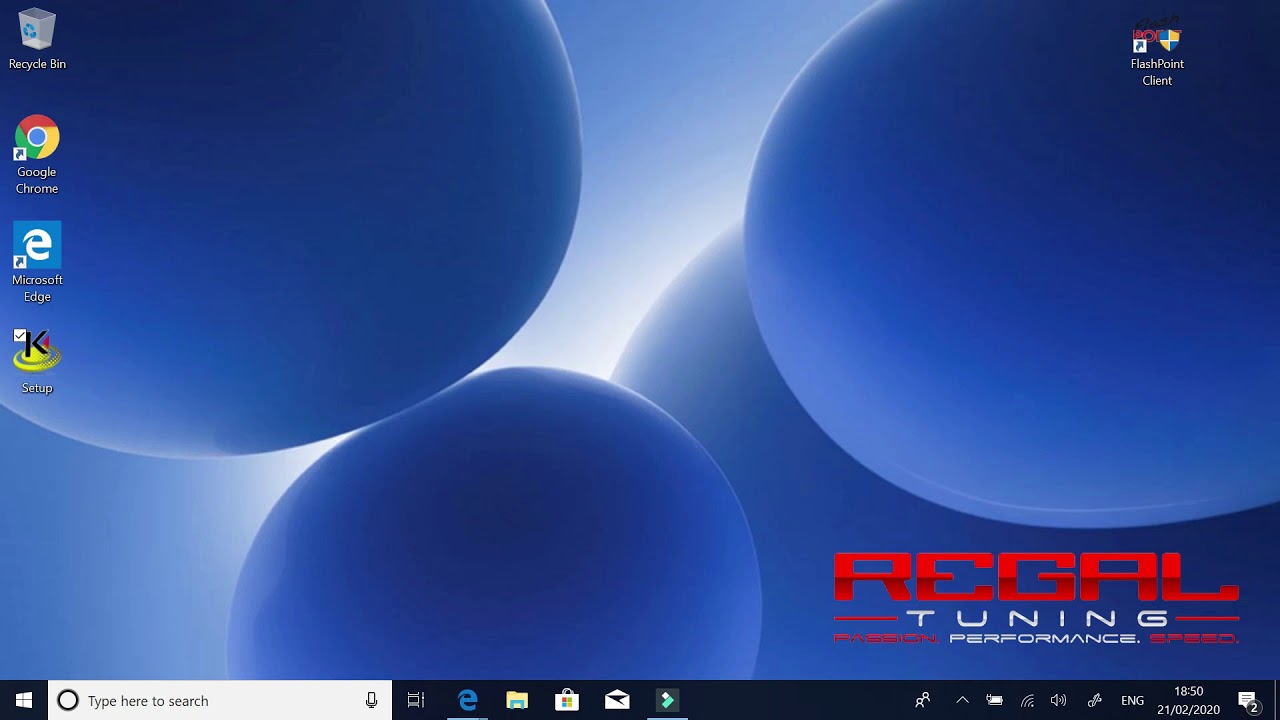This screenshot has height=720, width=1280.
Task: Select the Microsoft Edge desktop shortcut
Action: 37,263
